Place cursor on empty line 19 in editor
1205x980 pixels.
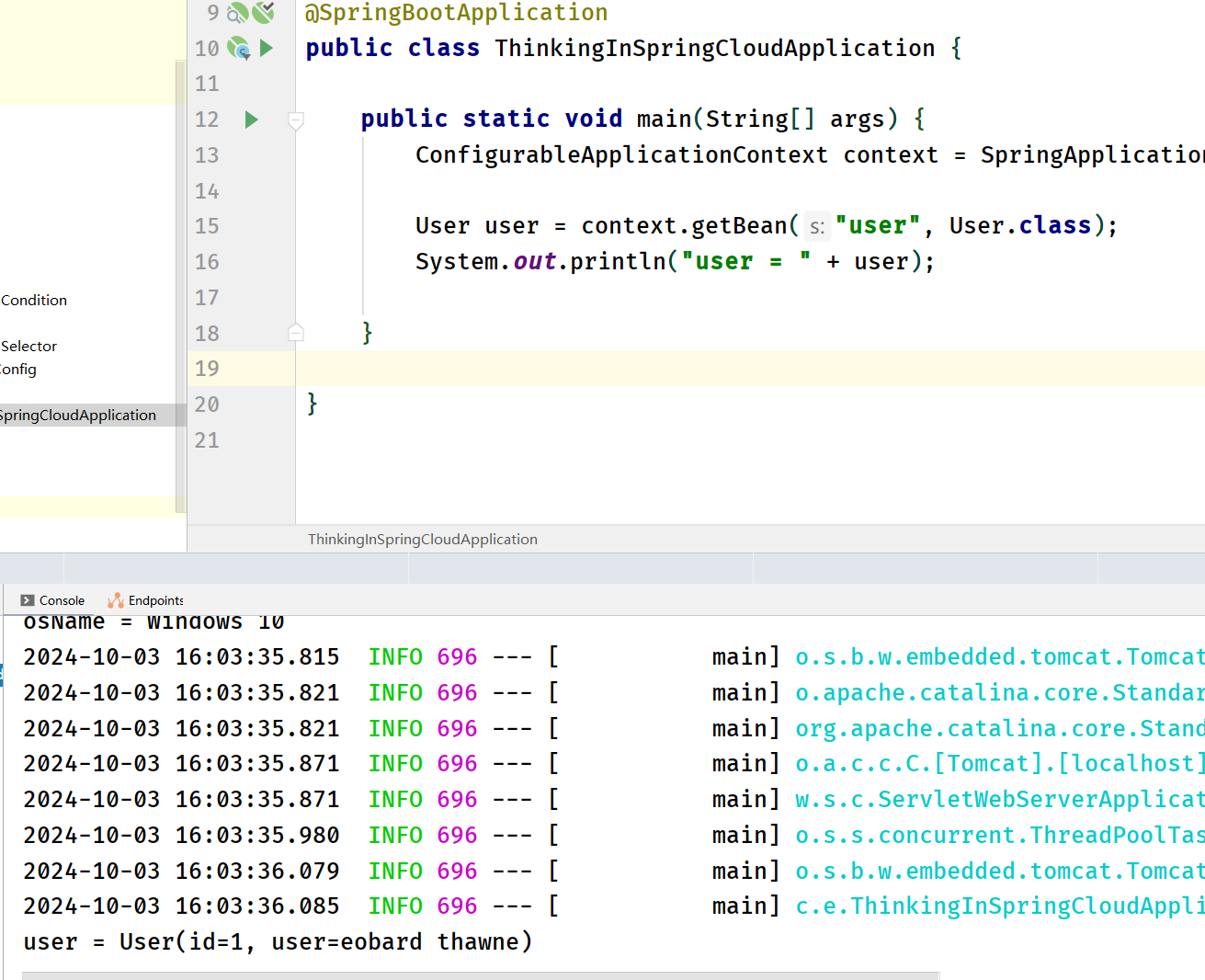tap(643, 369)
